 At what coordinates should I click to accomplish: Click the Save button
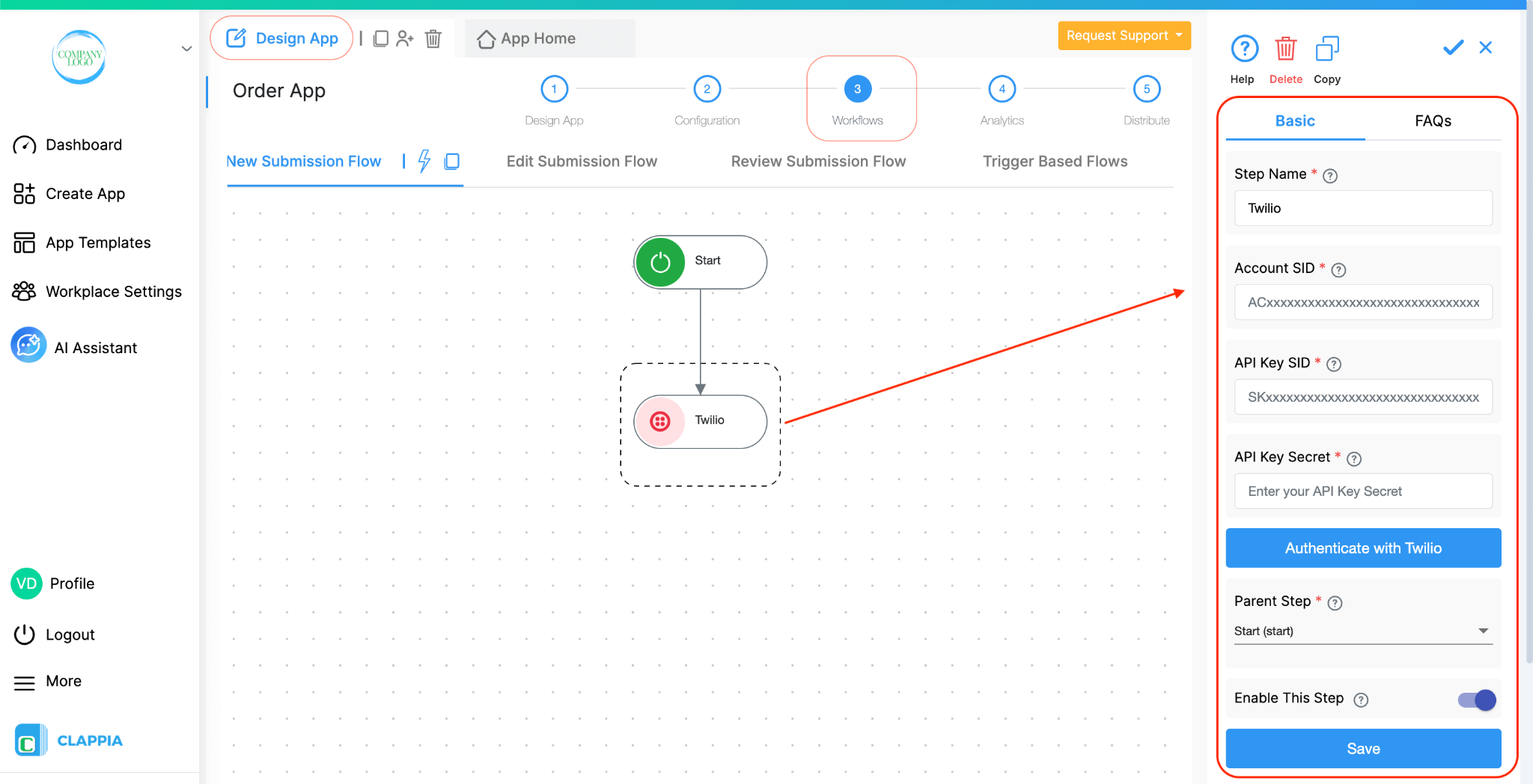point(1363,748)
